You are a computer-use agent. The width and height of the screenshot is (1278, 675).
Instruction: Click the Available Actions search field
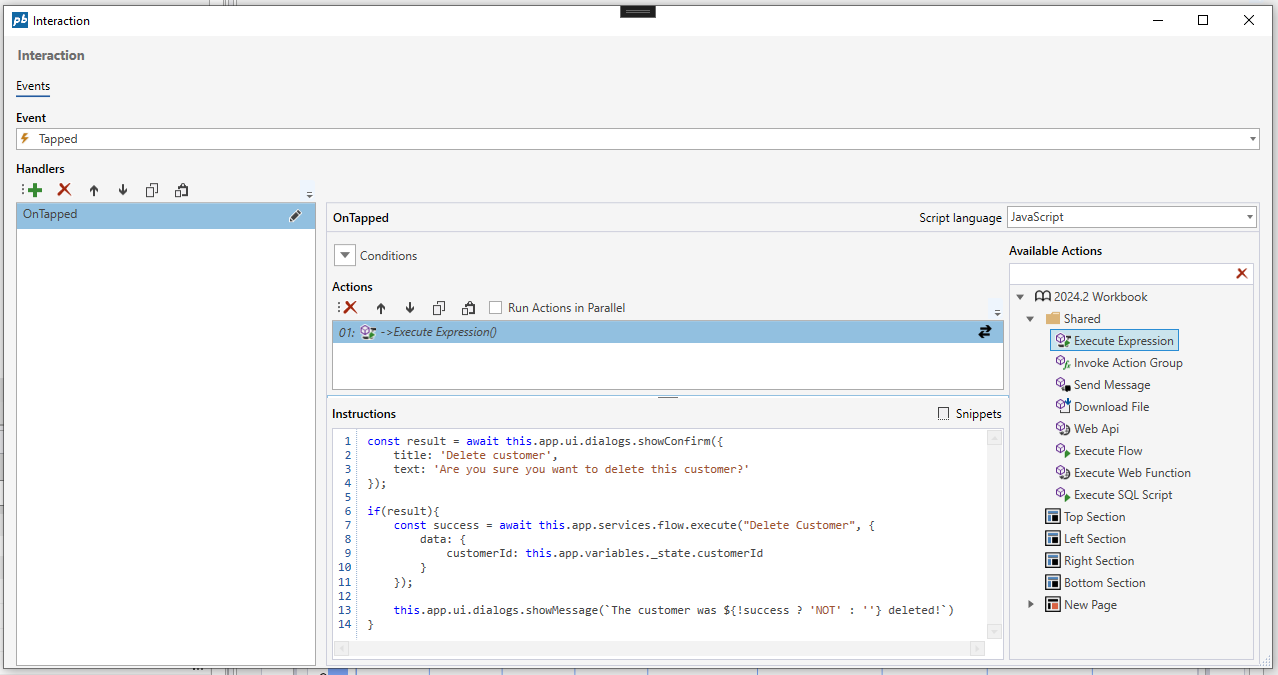[x=1118, y=274]
